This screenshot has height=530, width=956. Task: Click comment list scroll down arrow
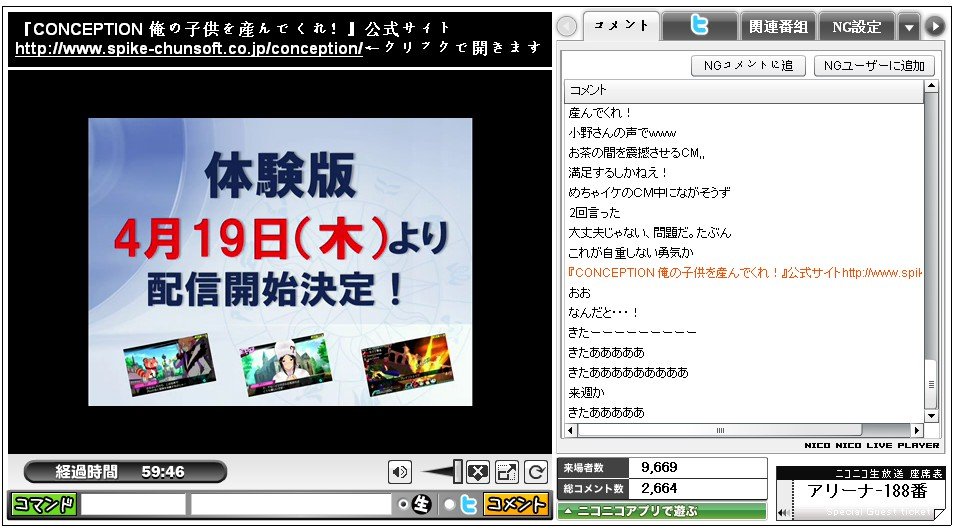pyautogui.click(x=930, y=416)
